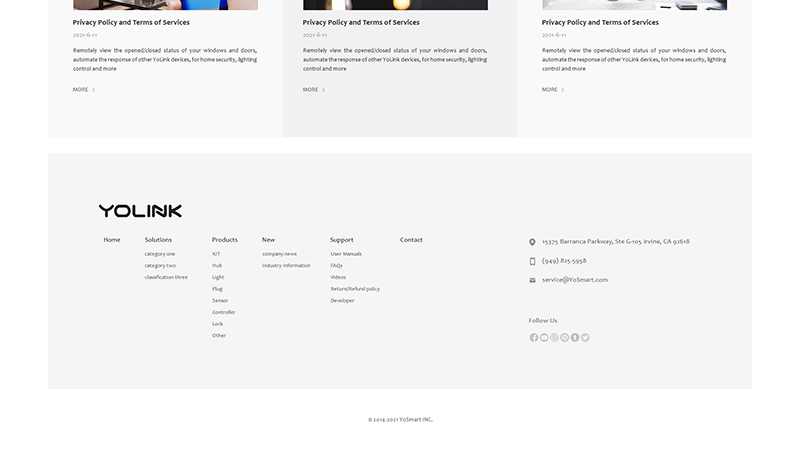
Task: Open the Support footer heading
Action: pyautogui.click(x=341, y=240)
